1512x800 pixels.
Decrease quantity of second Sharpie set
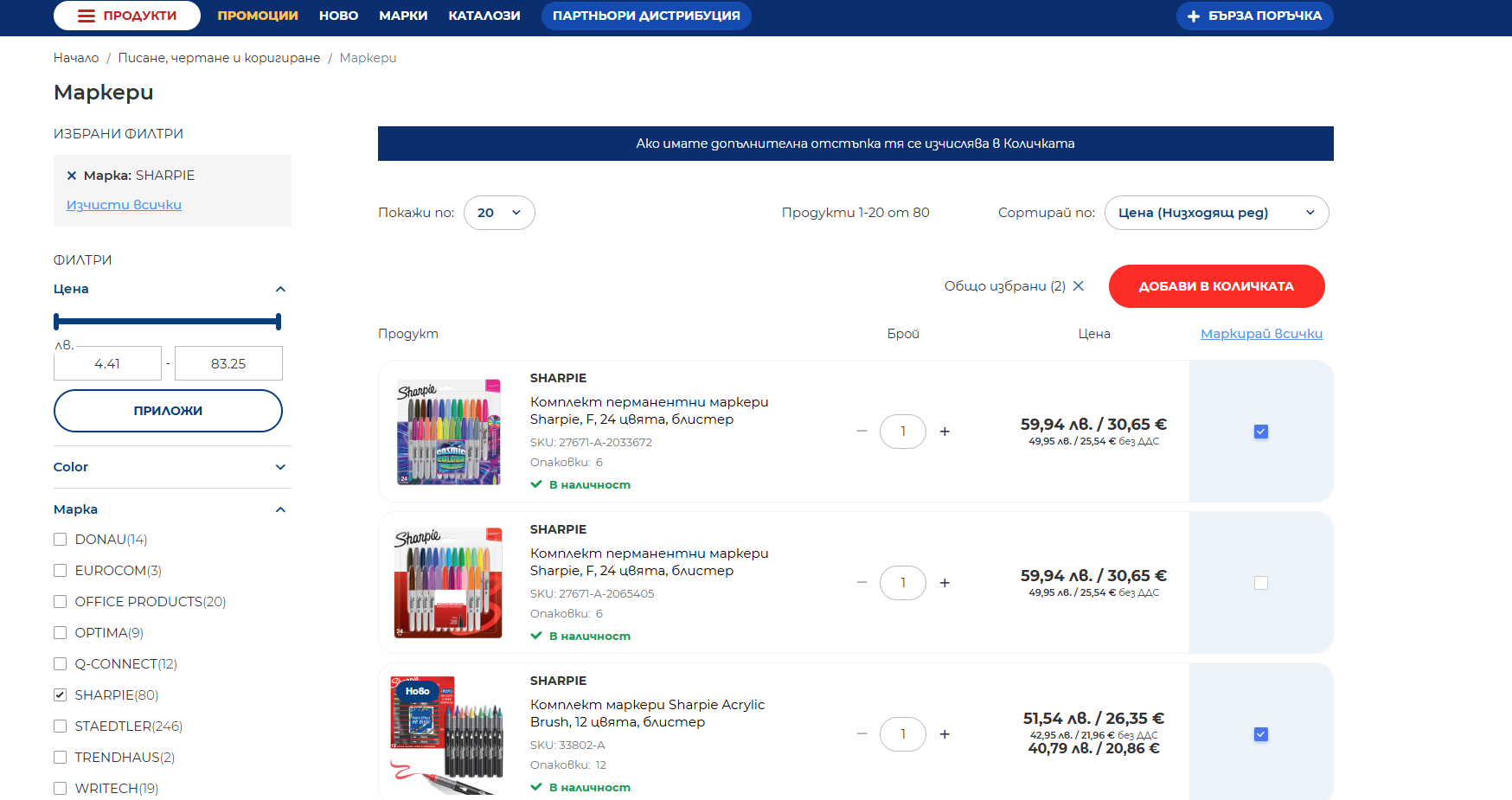862,583
